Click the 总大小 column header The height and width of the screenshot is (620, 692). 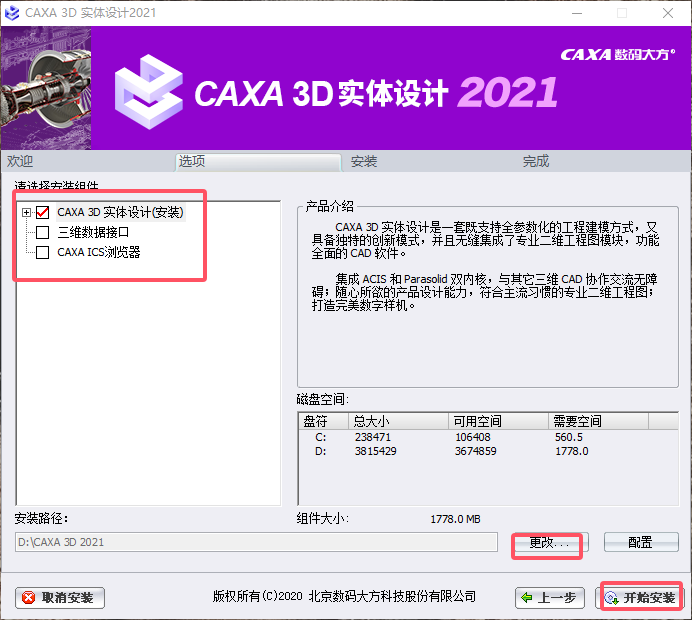(x=399, y=421)
